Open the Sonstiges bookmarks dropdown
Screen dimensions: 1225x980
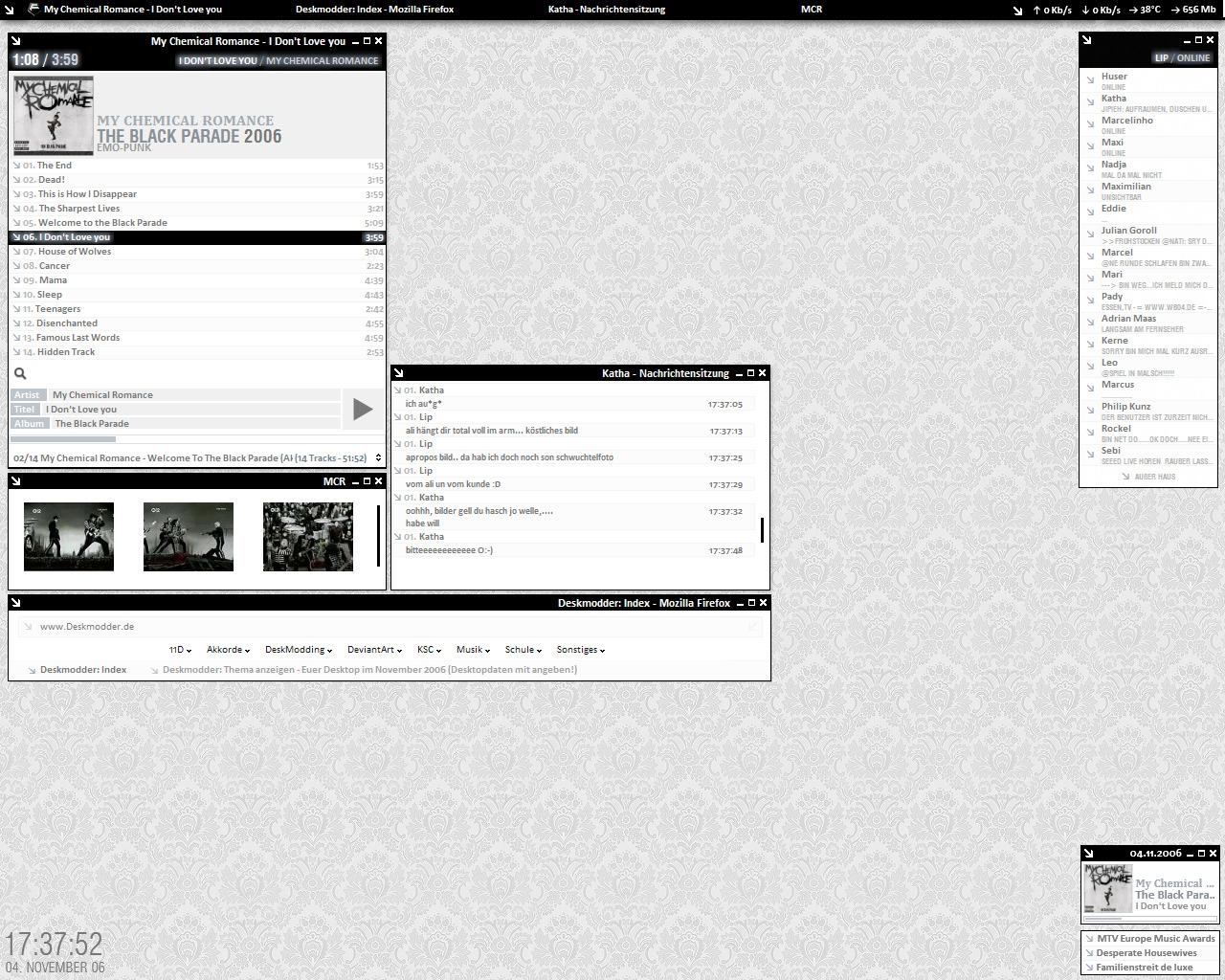(581, 650)
